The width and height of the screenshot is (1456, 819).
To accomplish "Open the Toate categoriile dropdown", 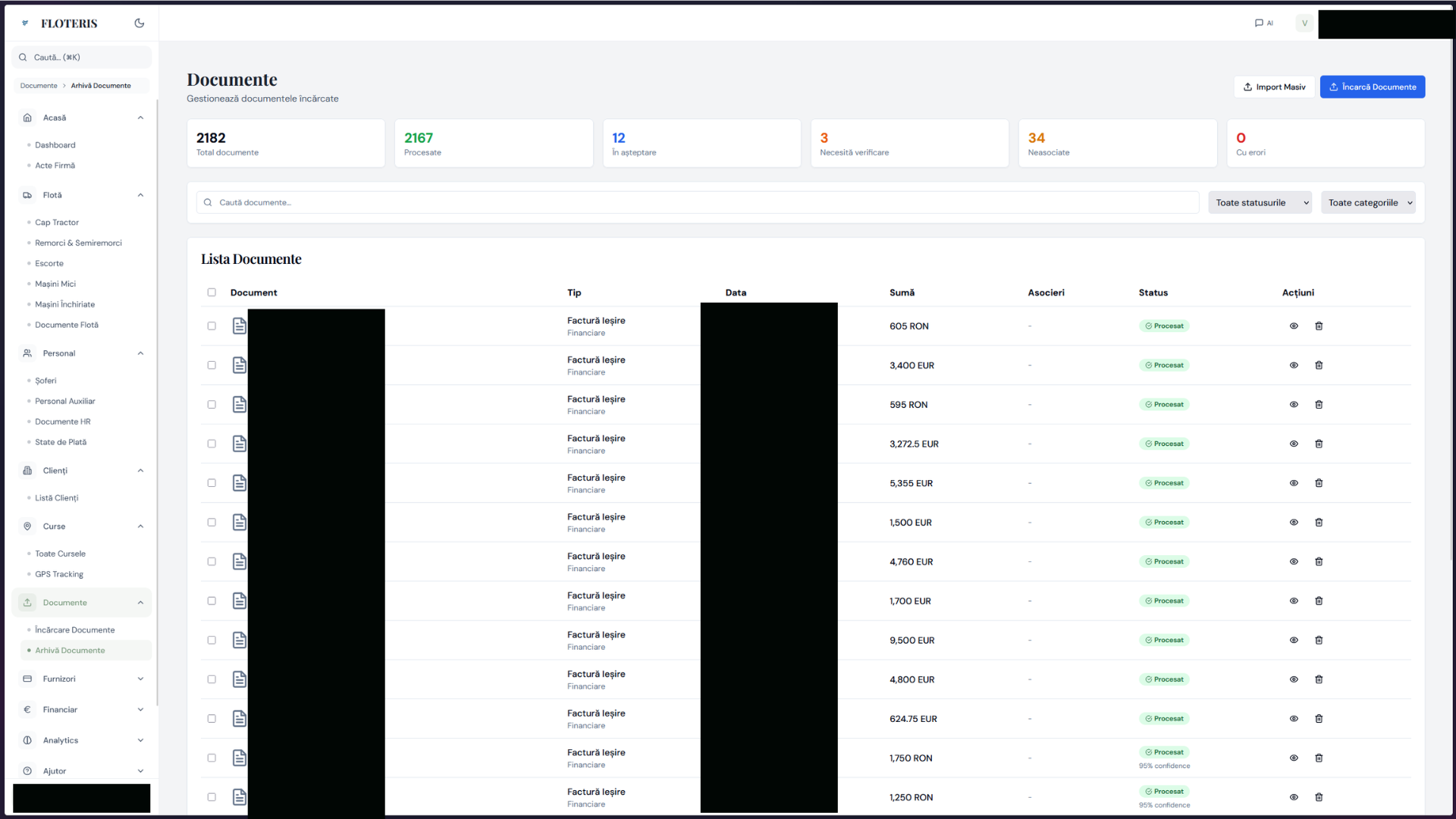I will pyautogui.click(x=1368, y=202).
